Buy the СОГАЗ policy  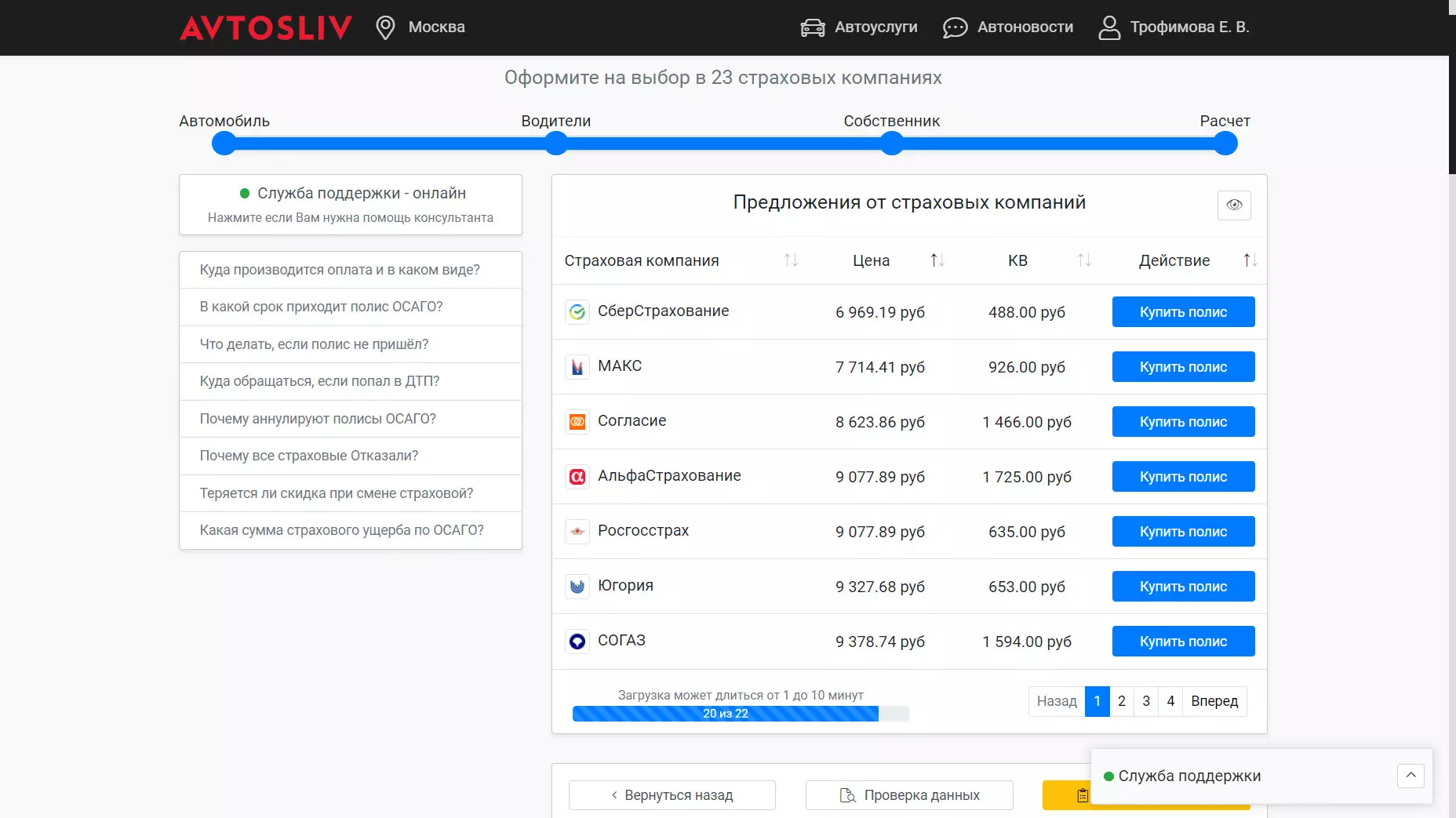[1183, 642]
